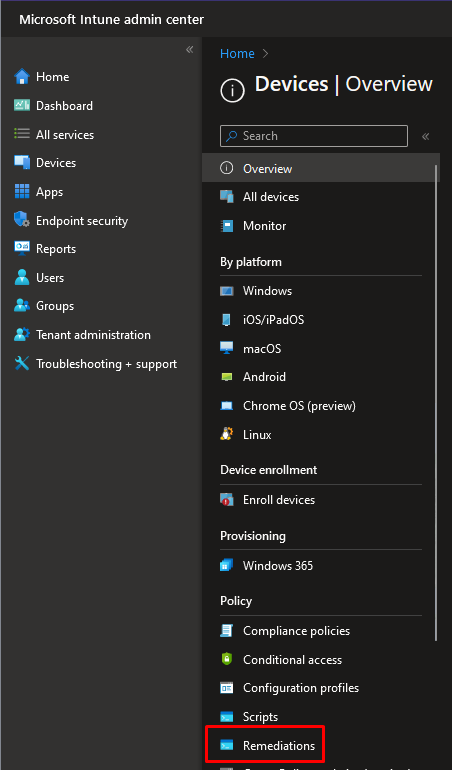The width and height of the screenshot is (452, 770).
Task: Click the Microsoft Intune admin center title
Action: click(x=112, y=20)
